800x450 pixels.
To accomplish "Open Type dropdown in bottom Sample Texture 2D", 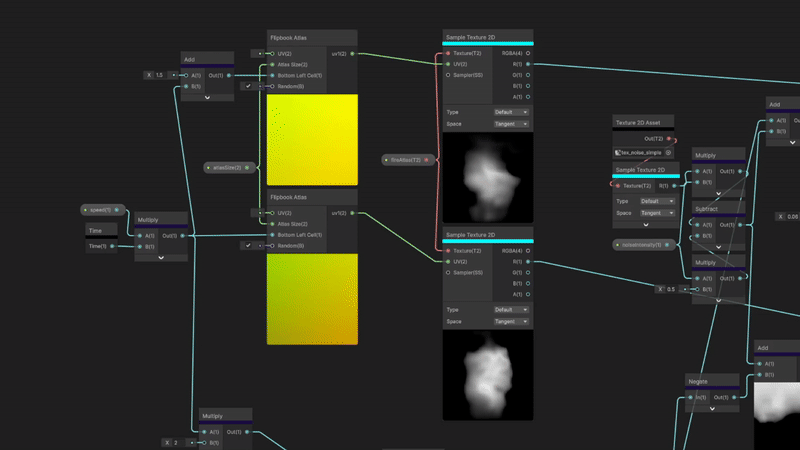I will point(511,310).
